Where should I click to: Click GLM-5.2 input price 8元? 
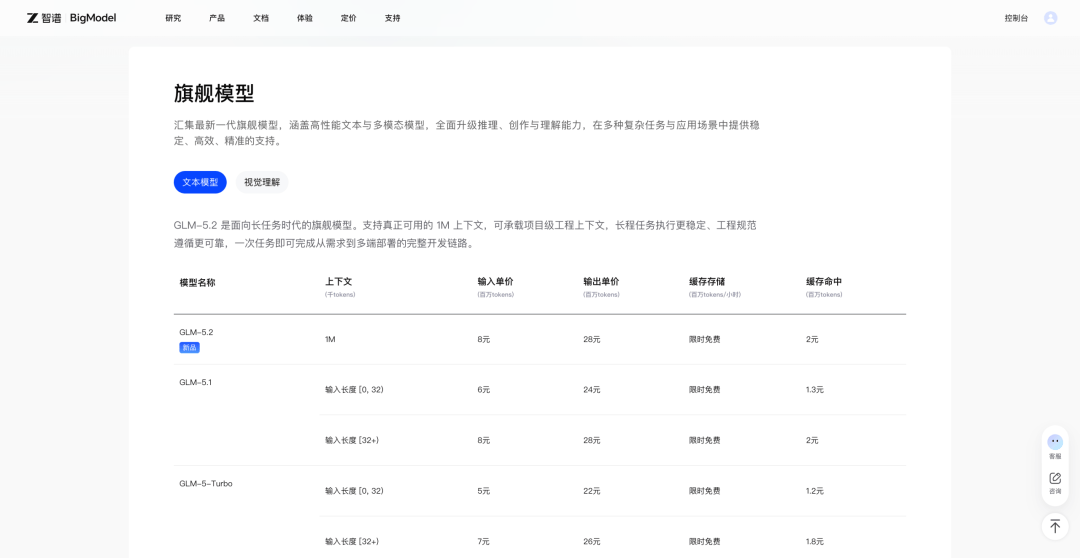click(484, 340)
